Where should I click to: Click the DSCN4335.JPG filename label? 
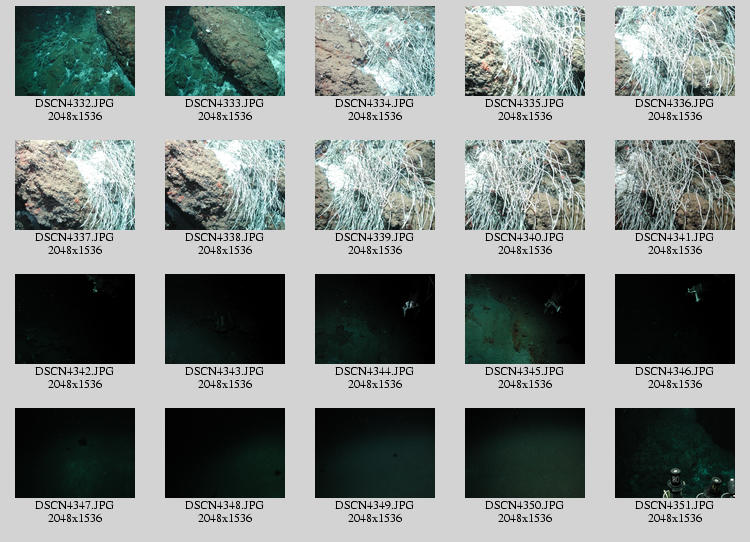[525, 103]
